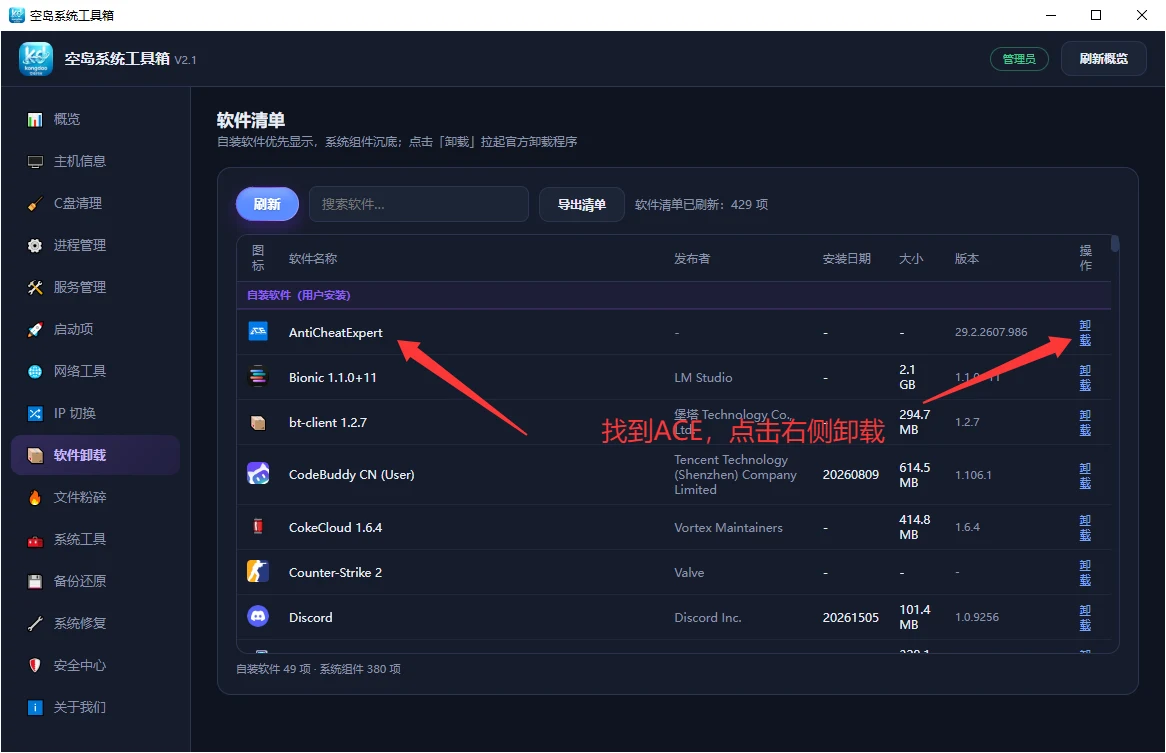This screenshot has width=1166, height=753.
Task: Click the 发布者 column header
Action: coord(692,259)
